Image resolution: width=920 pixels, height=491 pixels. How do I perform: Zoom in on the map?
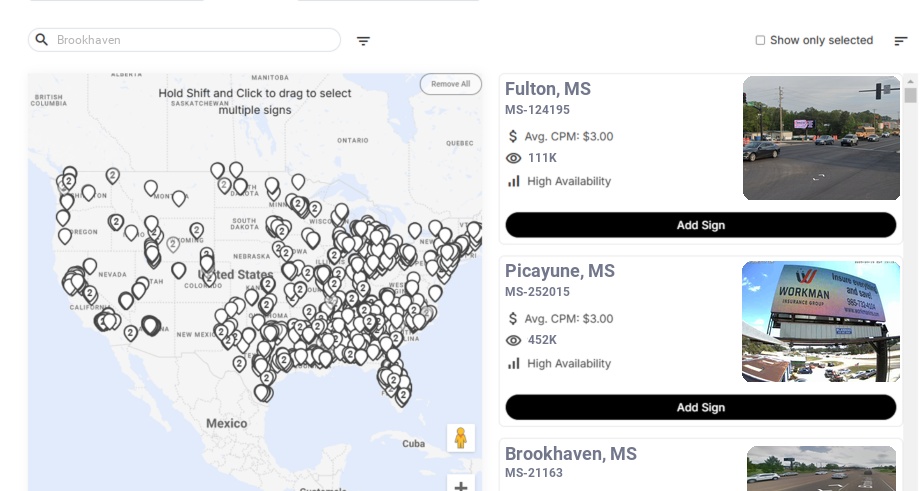461,486
